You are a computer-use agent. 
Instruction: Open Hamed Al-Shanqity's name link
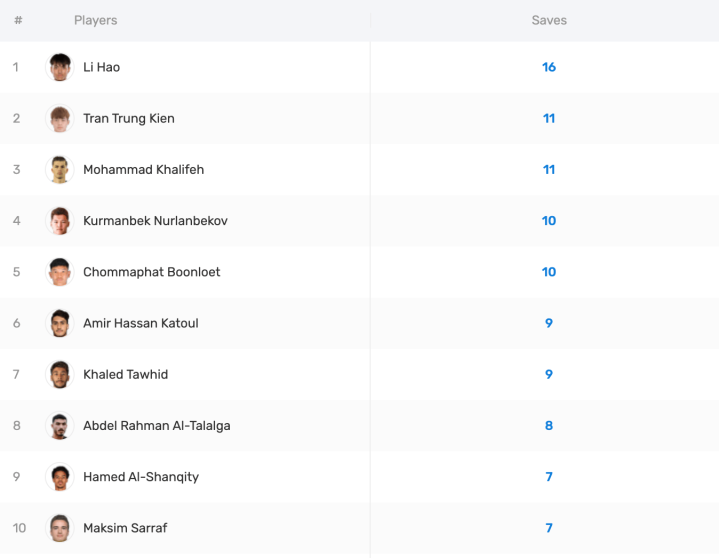140,477
